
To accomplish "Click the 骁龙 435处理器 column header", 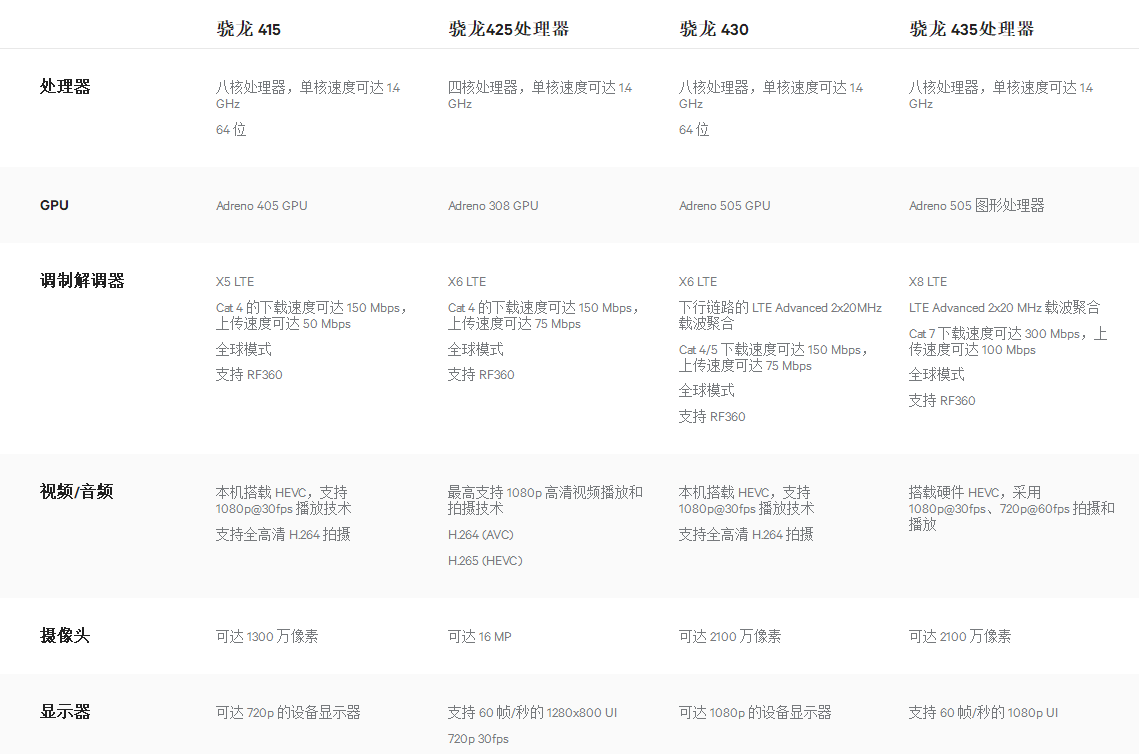I will [x=971, y=29].
